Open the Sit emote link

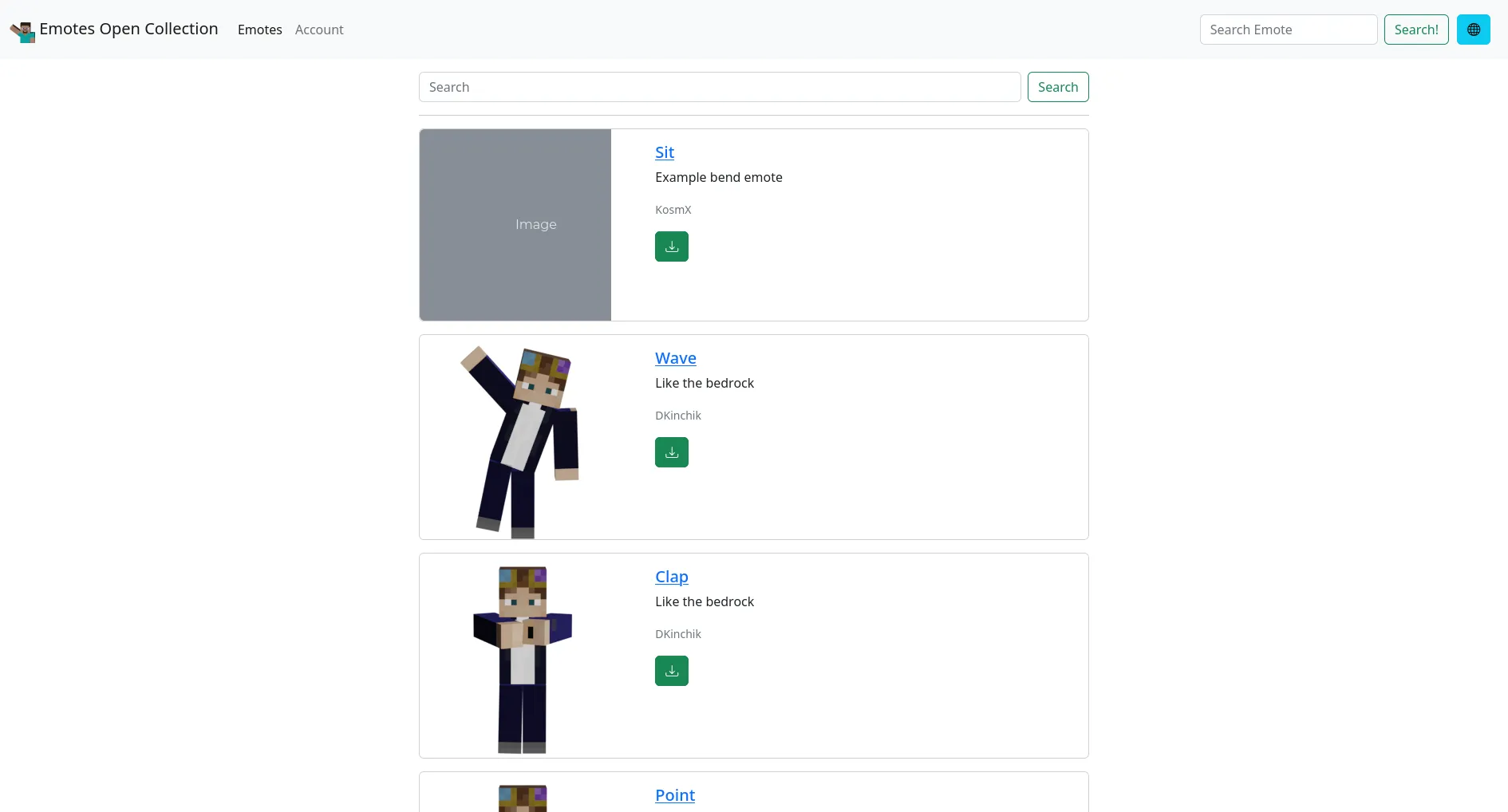click(x=665, y=152)
